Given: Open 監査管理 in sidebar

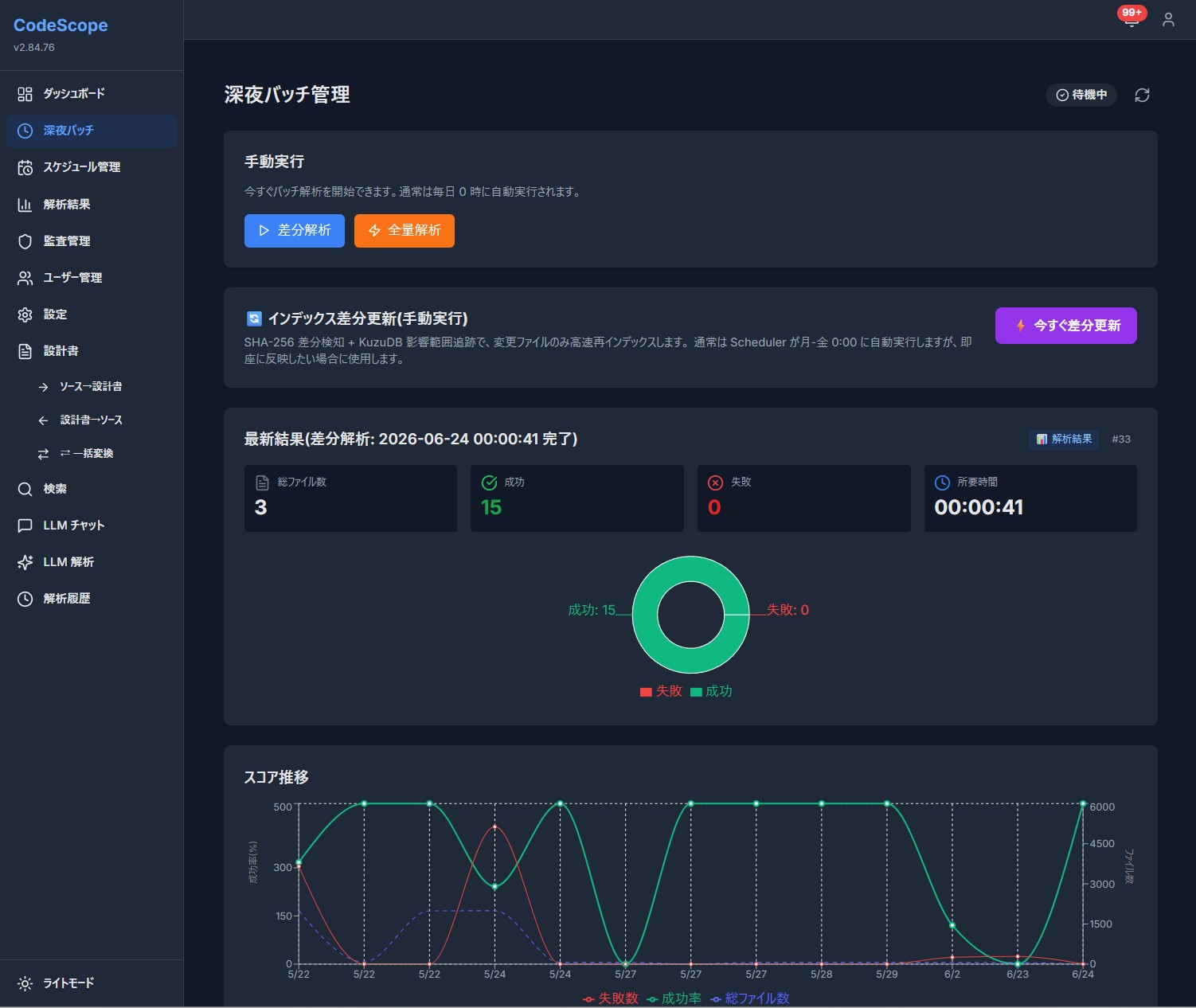Looking at the screenshot, I should point(92,241).
